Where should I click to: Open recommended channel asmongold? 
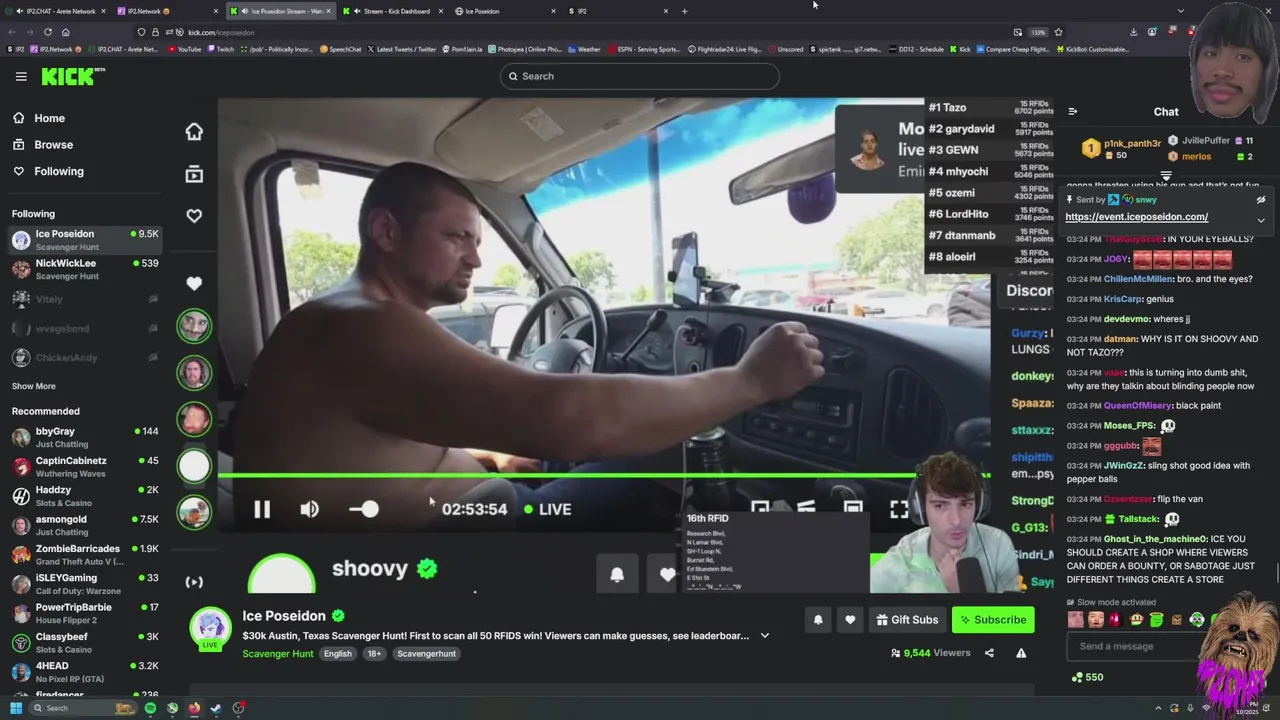85,525
